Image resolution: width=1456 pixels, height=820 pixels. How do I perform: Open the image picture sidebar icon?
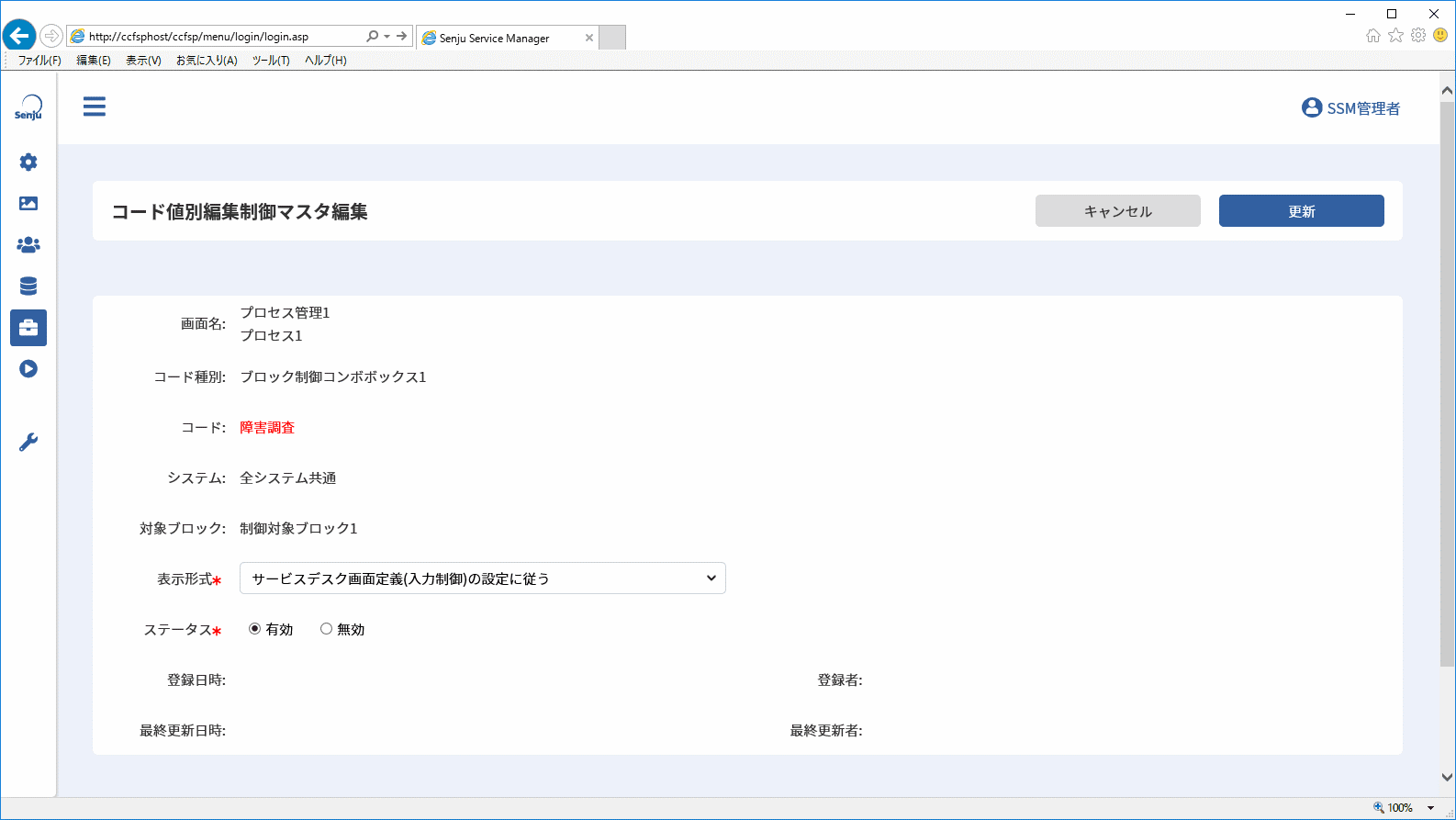pyautogui.click(x=28, y=203)
